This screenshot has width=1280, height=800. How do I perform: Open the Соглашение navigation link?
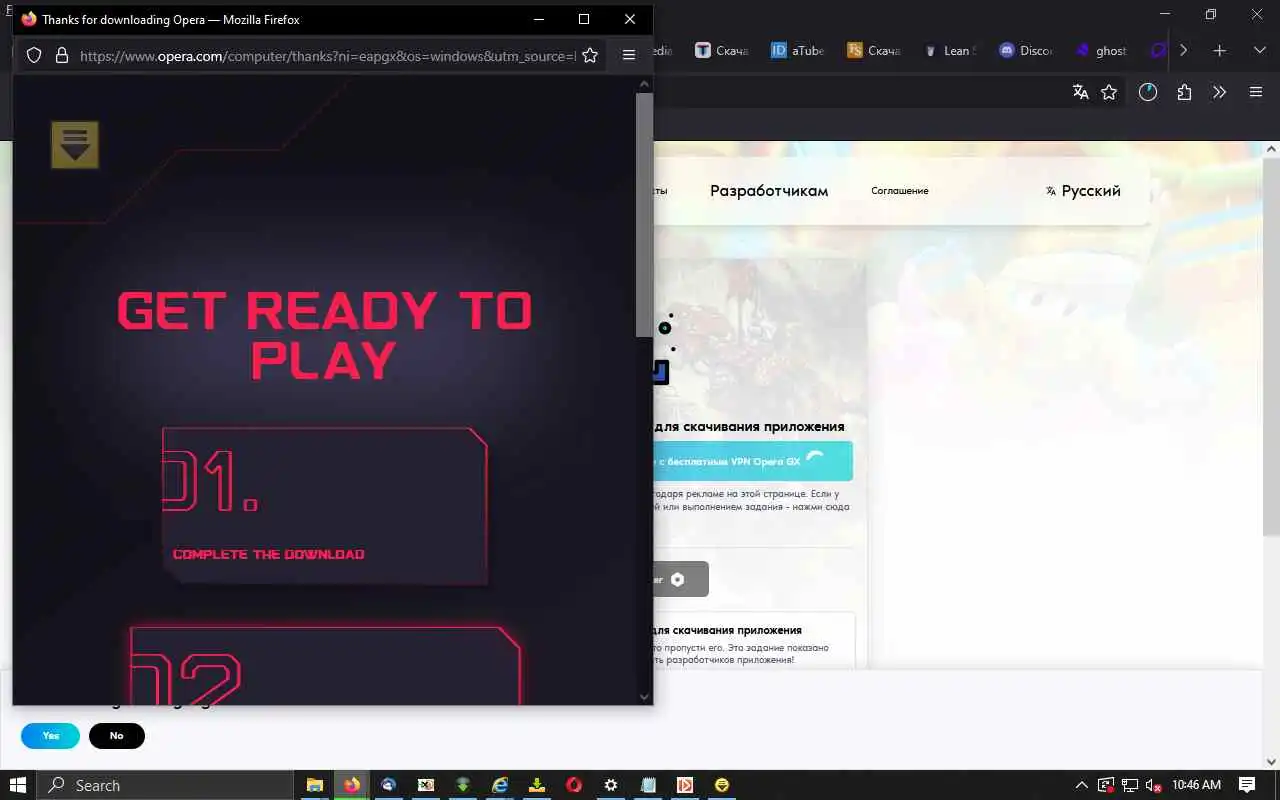[x=900, y=191]
